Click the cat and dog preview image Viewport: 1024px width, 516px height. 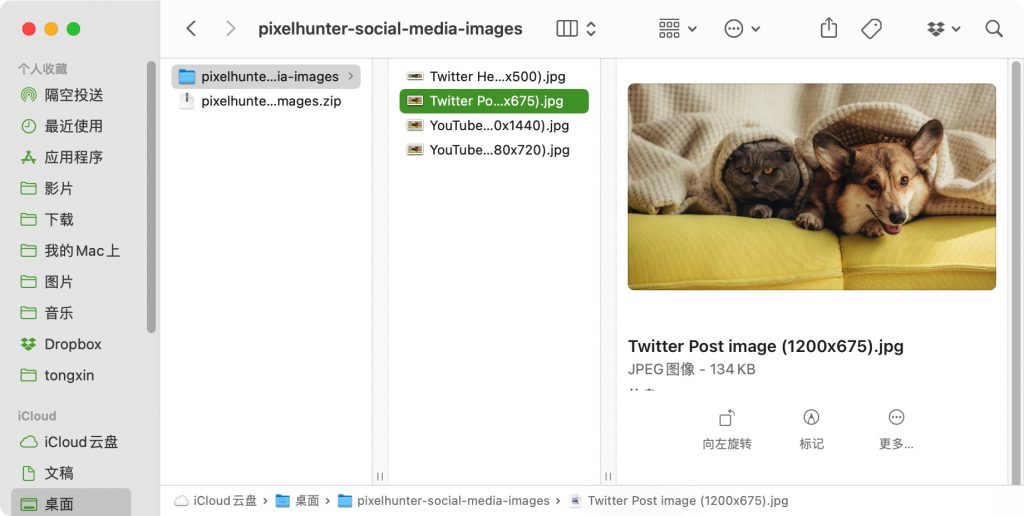point(812,186)
